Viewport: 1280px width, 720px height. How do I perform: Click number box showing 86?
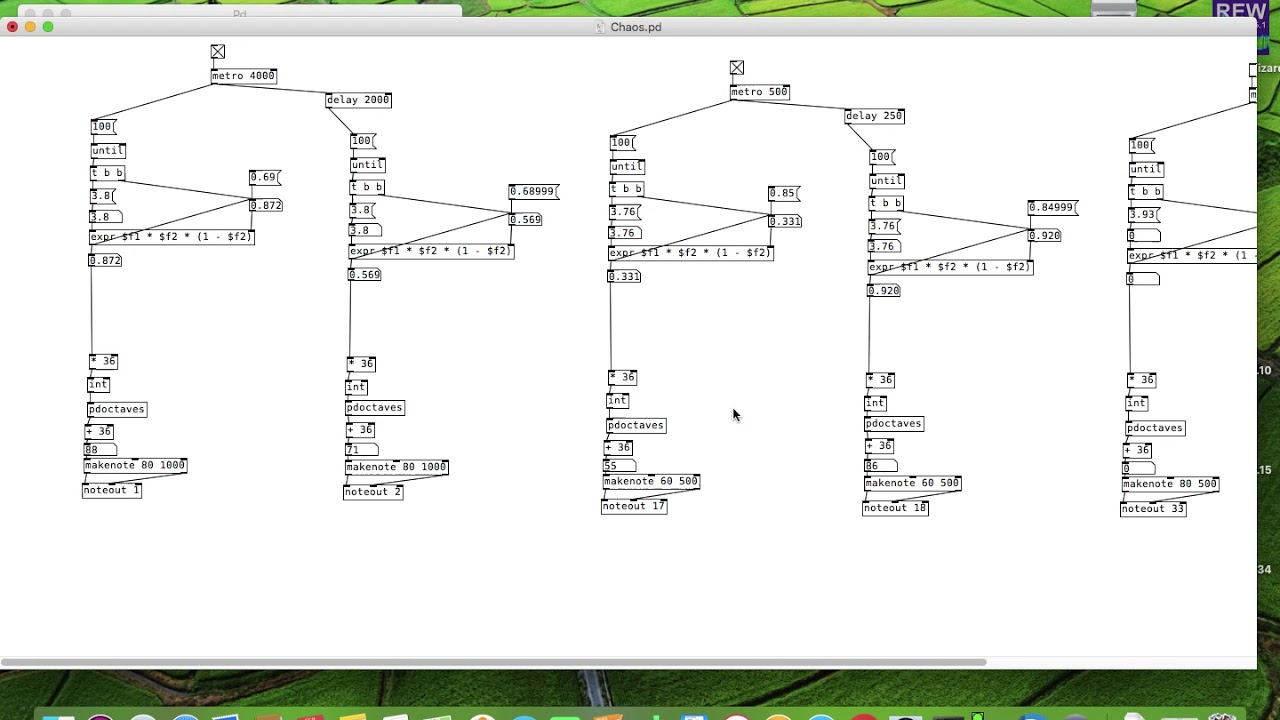[881, 466]
